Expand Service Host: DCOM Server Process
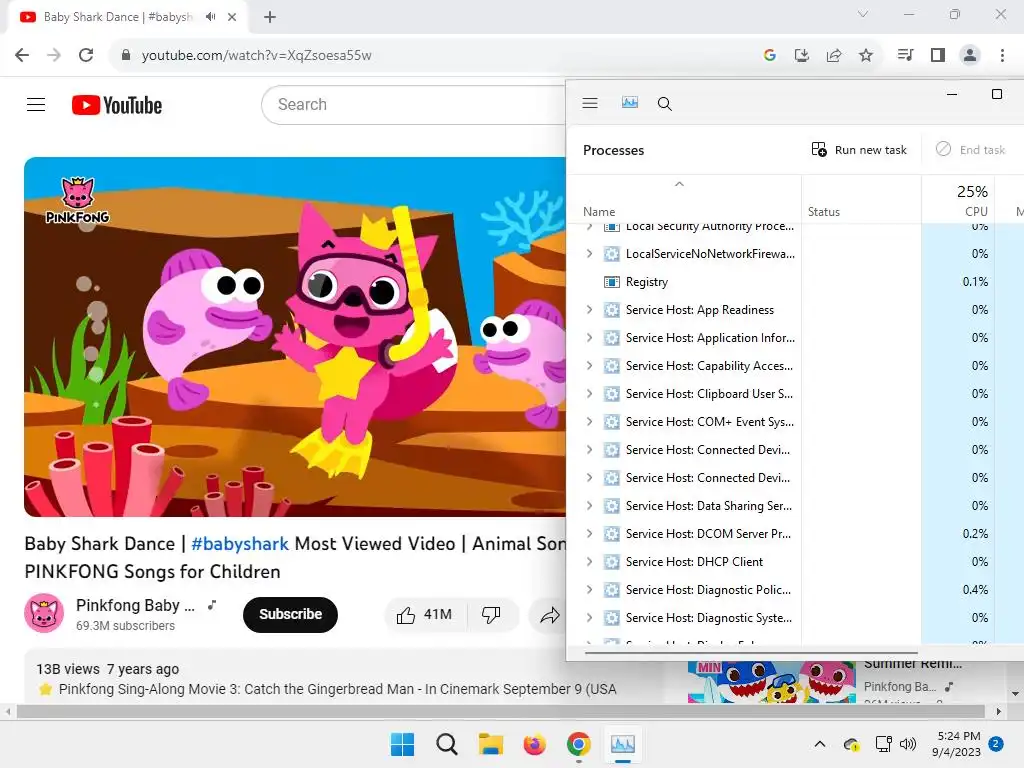Viewport: 1024px width, 768px height. (590, 534)
